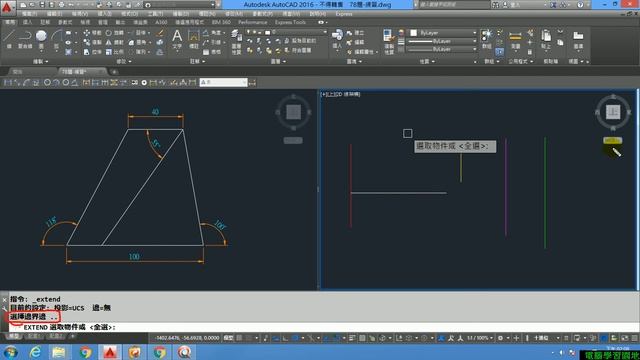Click the Copy tool in Modify panel
The width and height of the screenshot is (640, 360).
(93, 42)
